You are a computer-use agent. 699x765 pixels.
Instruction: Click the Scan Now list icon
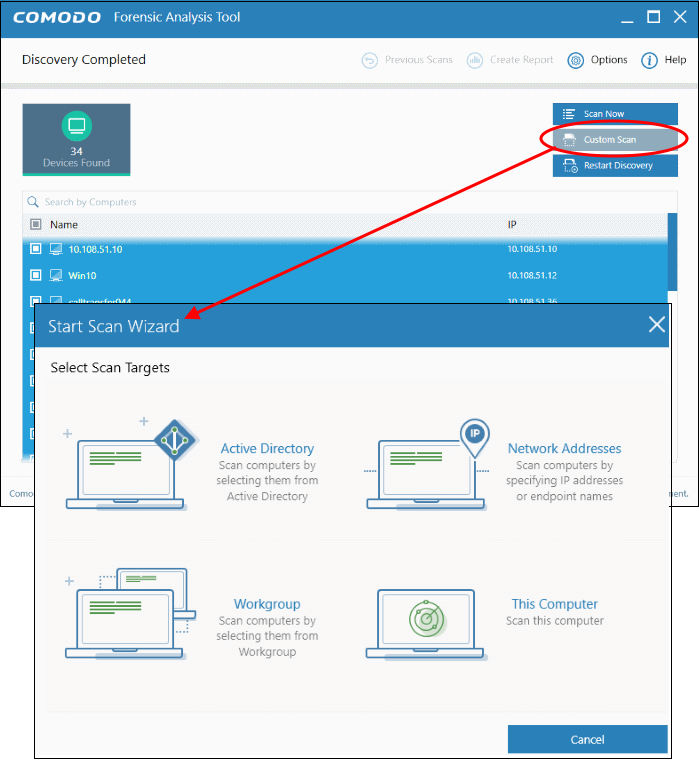[569, 114]
